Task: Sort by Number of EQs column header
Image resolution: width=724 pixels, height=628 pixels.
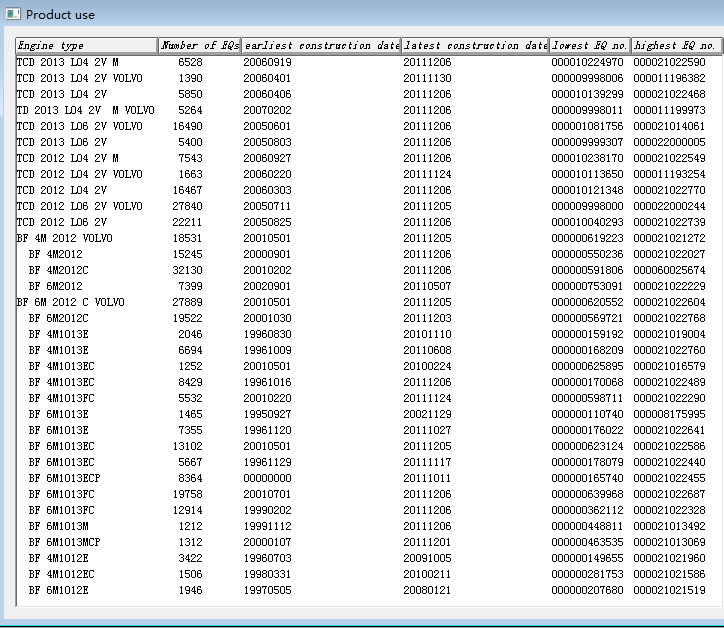Action: click(200, 45)
